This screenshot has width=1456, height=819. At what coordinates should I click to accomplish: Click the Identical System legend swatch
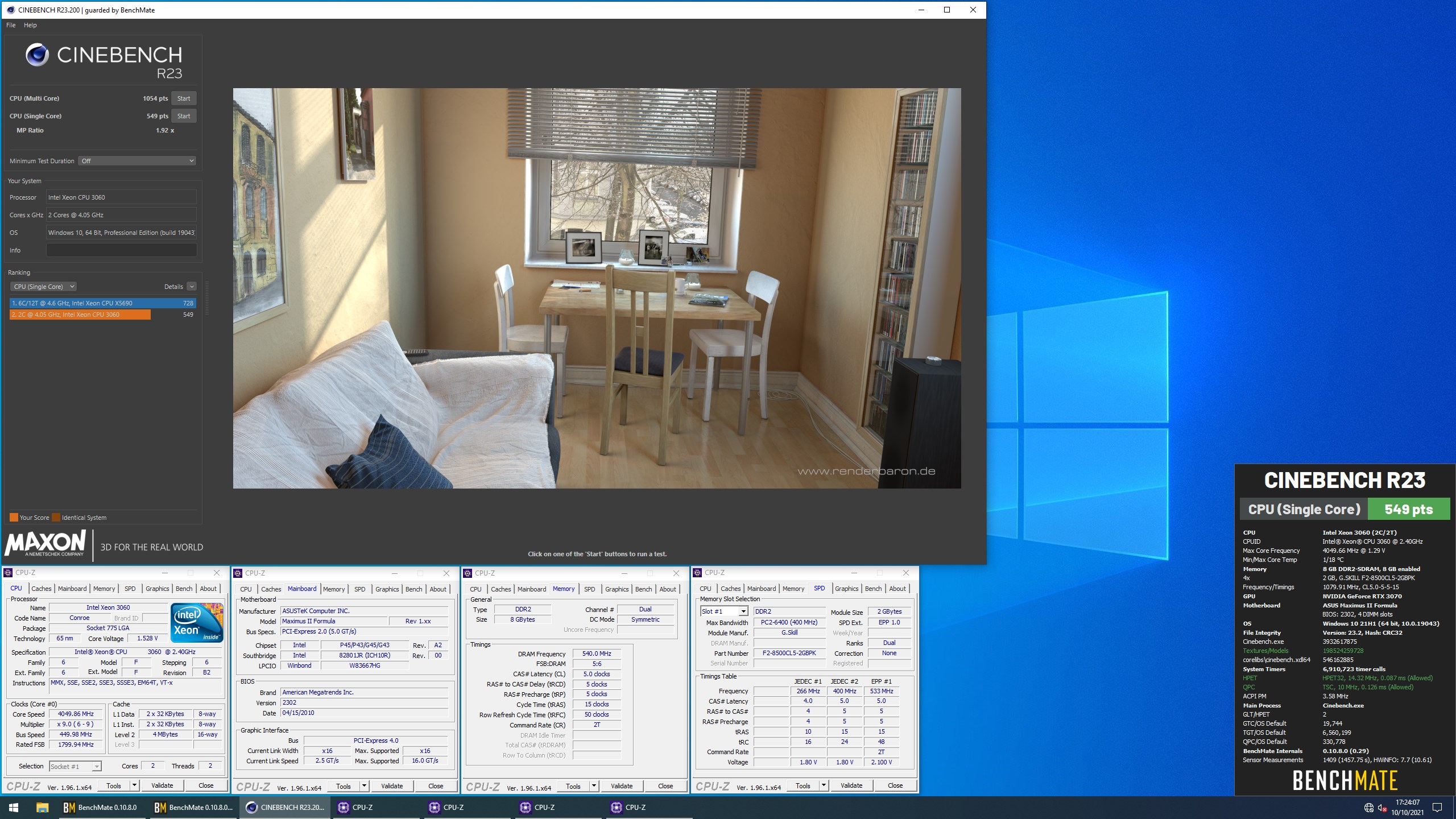[56, 518]
